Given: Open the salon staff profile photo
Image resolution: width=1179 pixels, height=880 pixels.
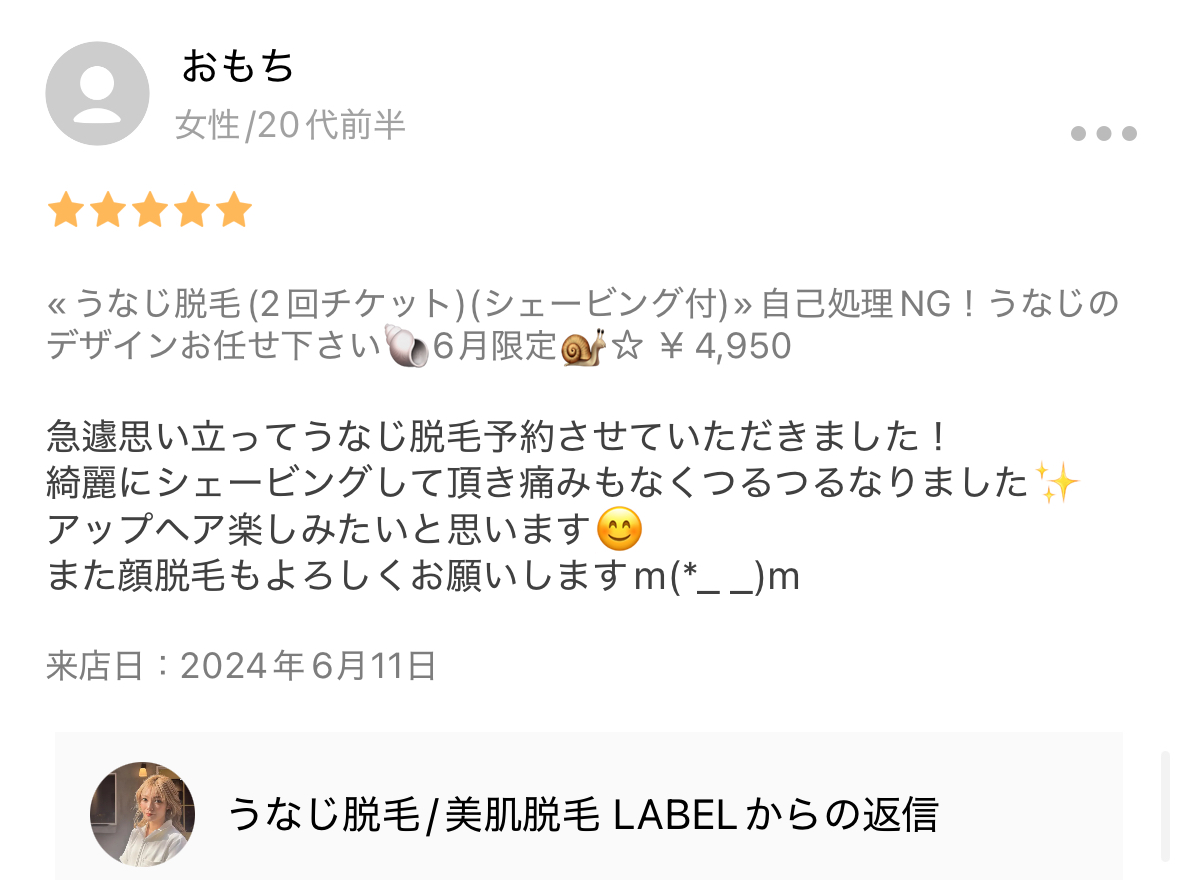Looking at the screenshot, I should (142, 814).
